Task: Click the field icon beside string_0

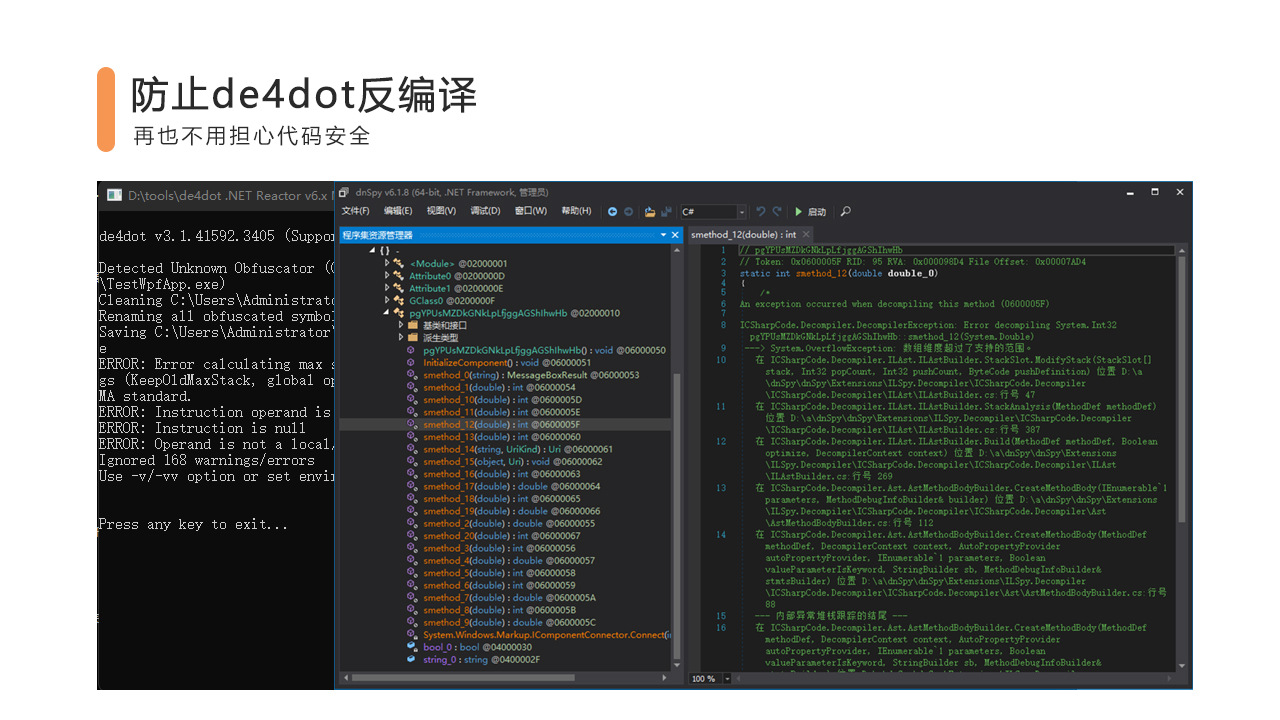Action: tap(413, 659)
